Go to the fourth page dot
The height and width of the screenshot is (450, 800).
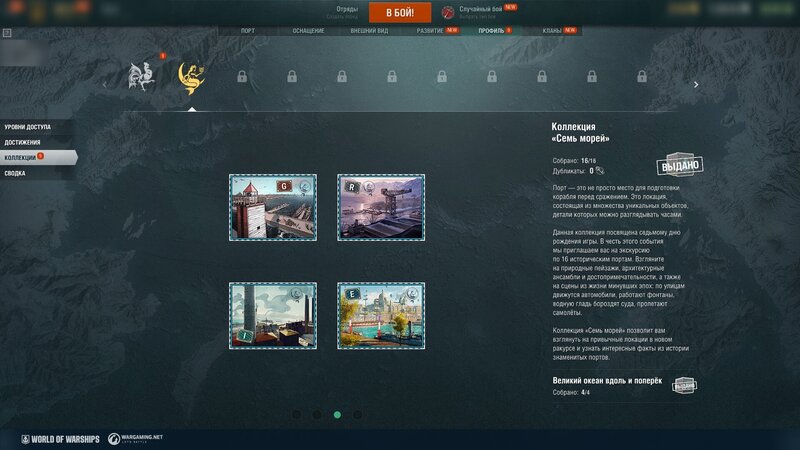click(358, 415)
